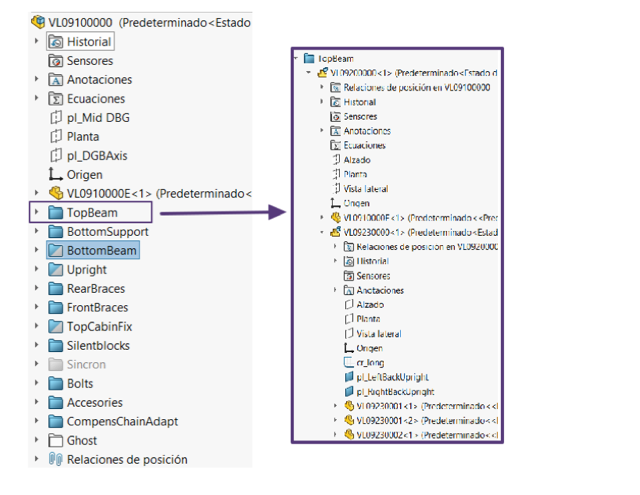Click the Ghost empty folder icon
Image resolution: width=640 pixels, height=495 pixels.
click(56, 441)
